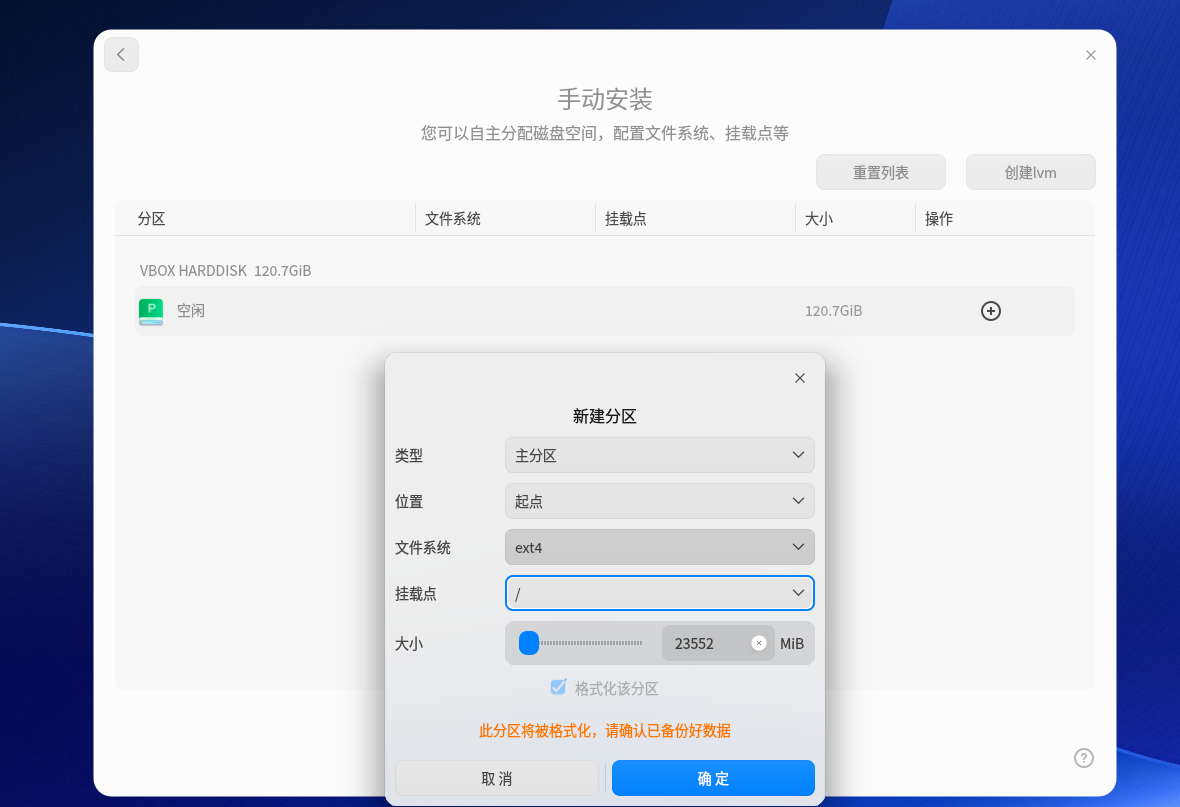Click the VBOX HARDDISK 120.7GiB label
This screenshot has width=1180, height=807.
click(225, 271)
